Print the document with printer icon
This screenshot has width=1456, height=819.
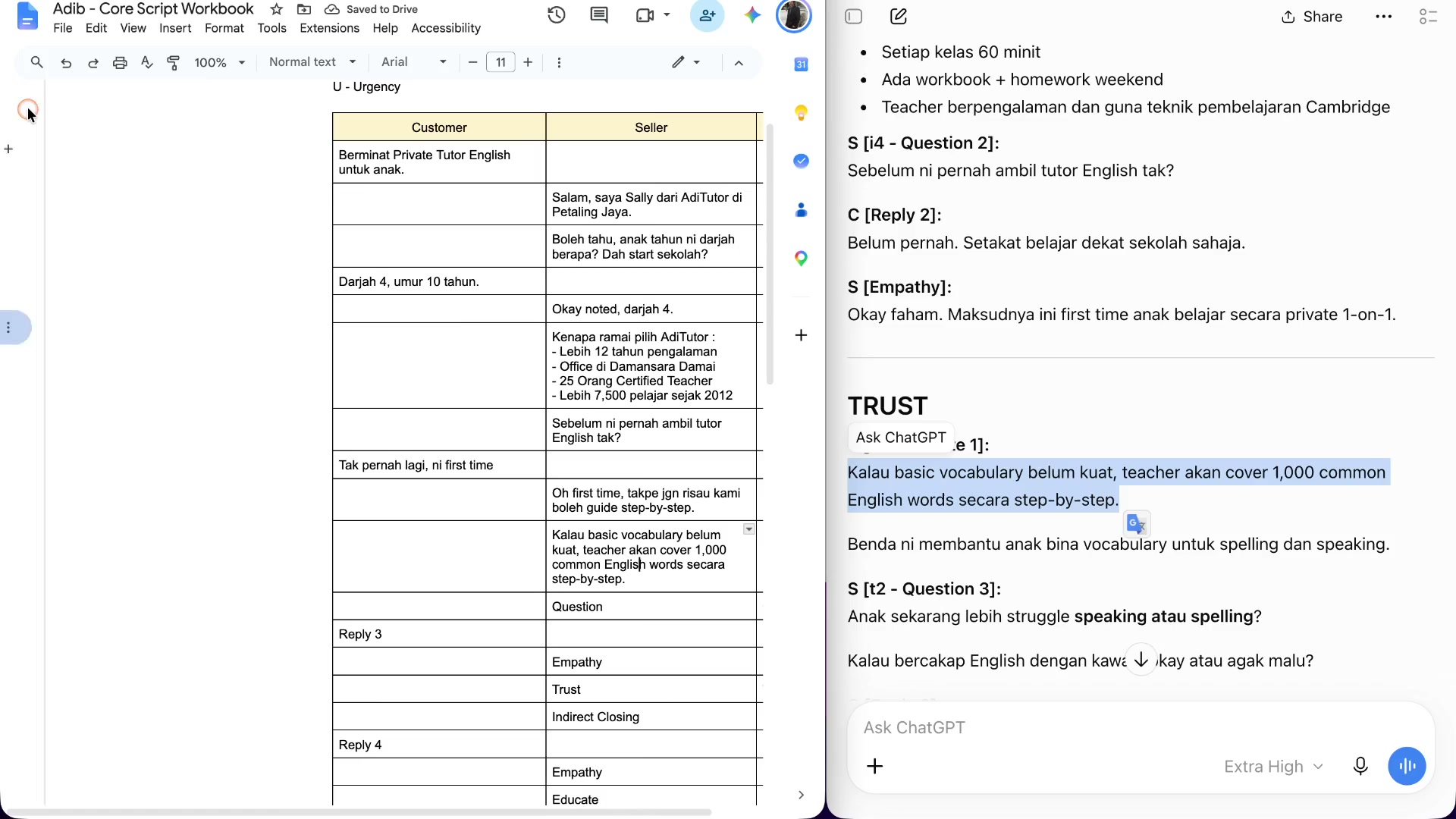(120, 63)
